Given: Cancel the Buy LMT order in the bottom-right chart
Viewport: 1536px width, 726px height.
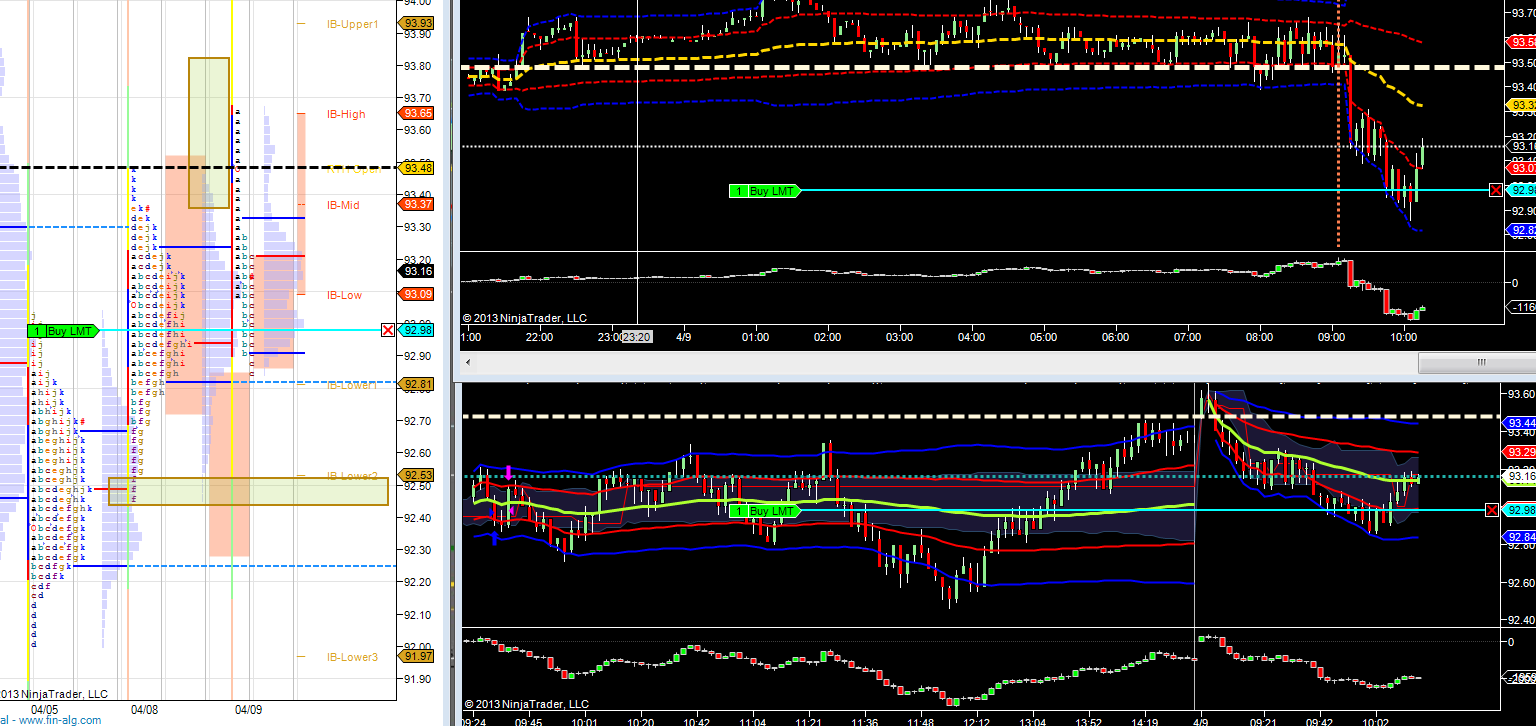Looking at the screenshot, I should coord(1492,511).
